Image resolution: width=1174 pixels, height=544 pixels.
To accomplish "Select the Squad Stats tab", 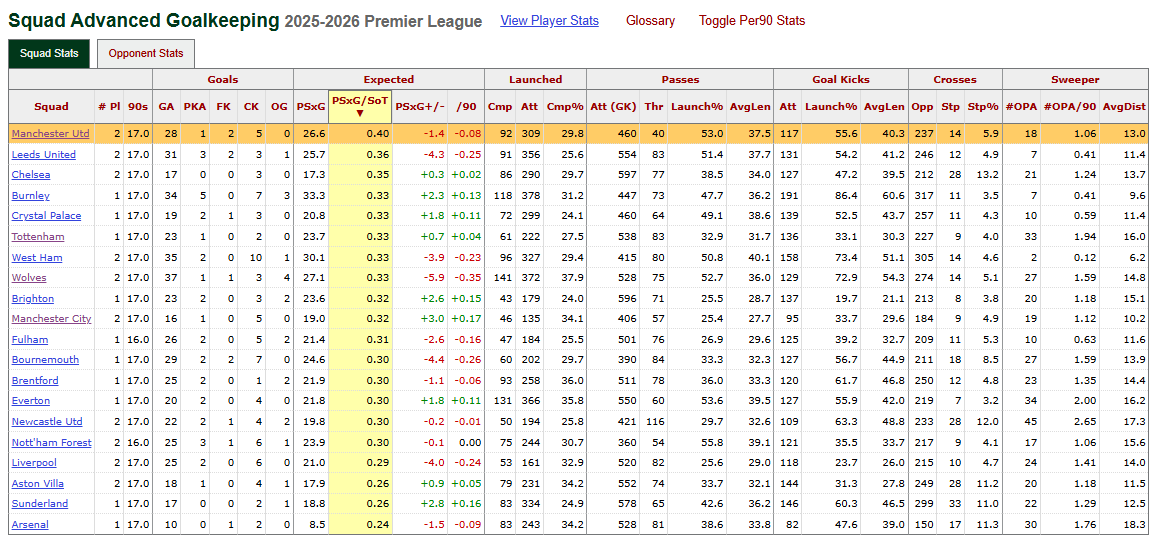I will point(49,54).
